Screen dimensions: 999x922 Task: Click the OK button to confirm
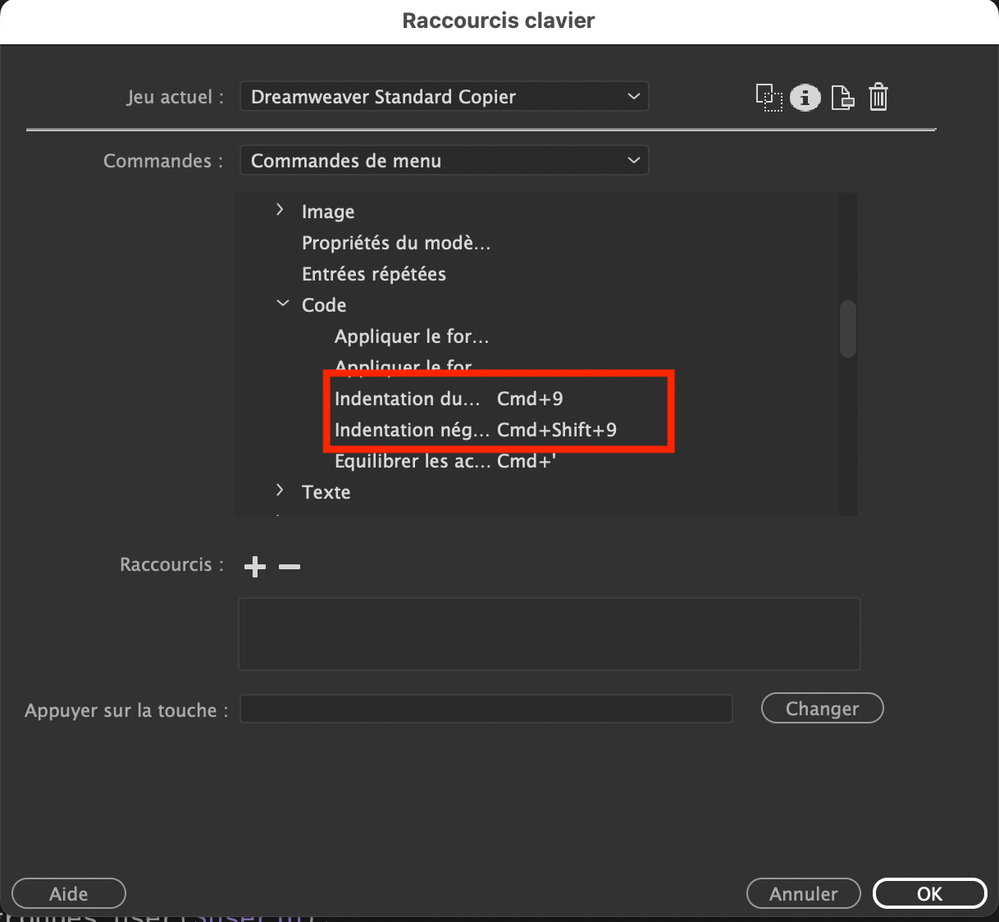[x=929, y=893]
